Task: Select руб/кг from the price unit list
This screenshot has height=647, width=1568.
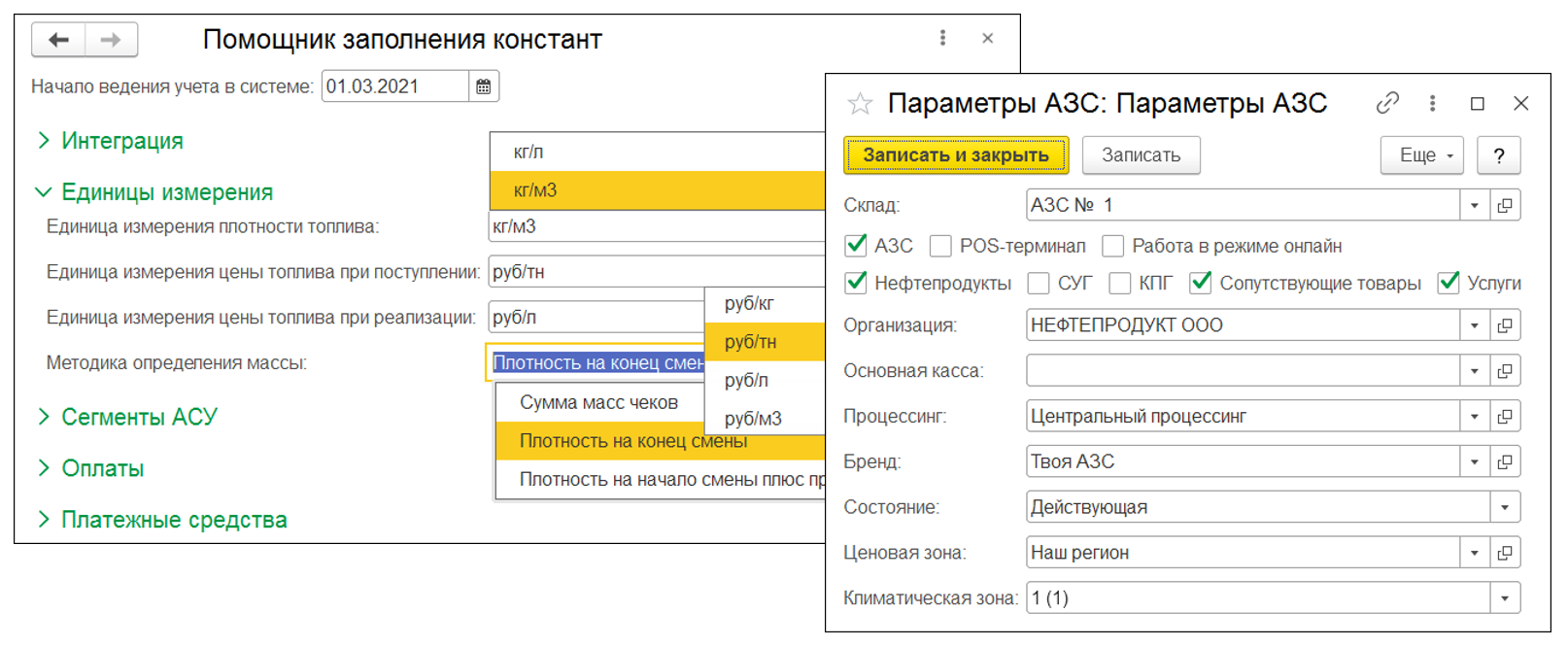Action: pos(749,303)
